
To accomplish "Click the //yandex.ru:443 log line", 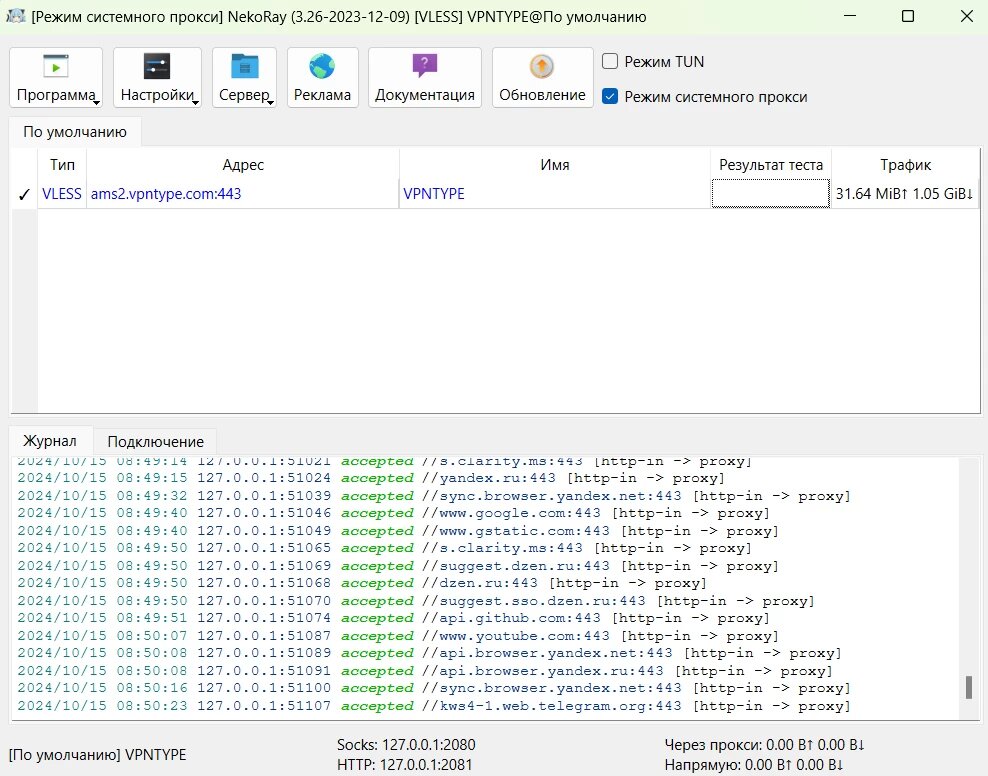I will pyautogui.click(x=371, y=478).
